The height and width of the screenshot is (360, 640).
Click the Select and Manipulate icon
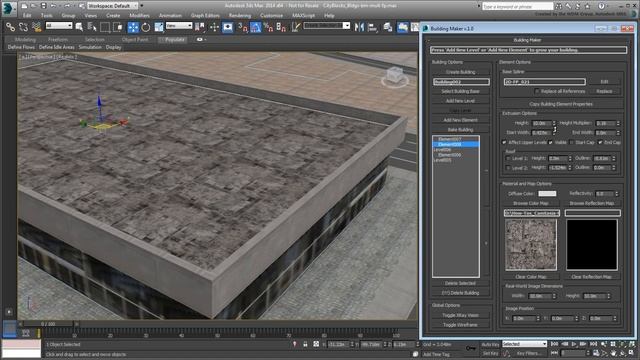pos(215,27)
